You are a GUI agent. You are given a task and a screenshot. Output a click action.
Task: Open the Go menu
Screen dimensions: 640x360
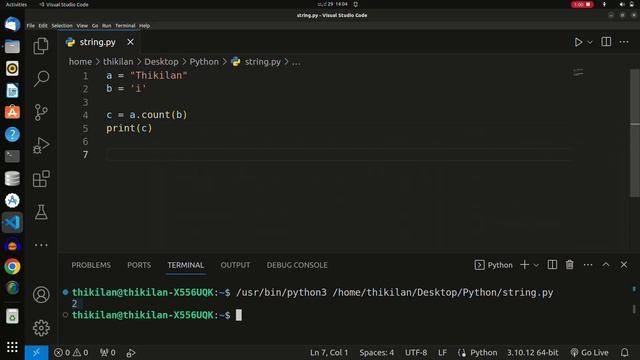point(95,26)
